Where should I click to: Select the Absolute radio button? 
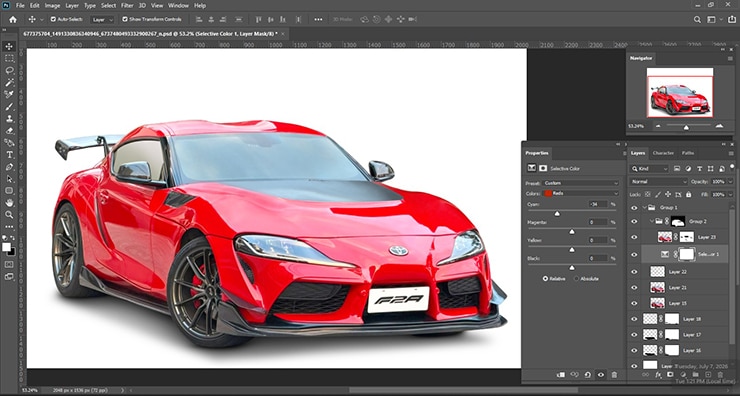[576, 279]
